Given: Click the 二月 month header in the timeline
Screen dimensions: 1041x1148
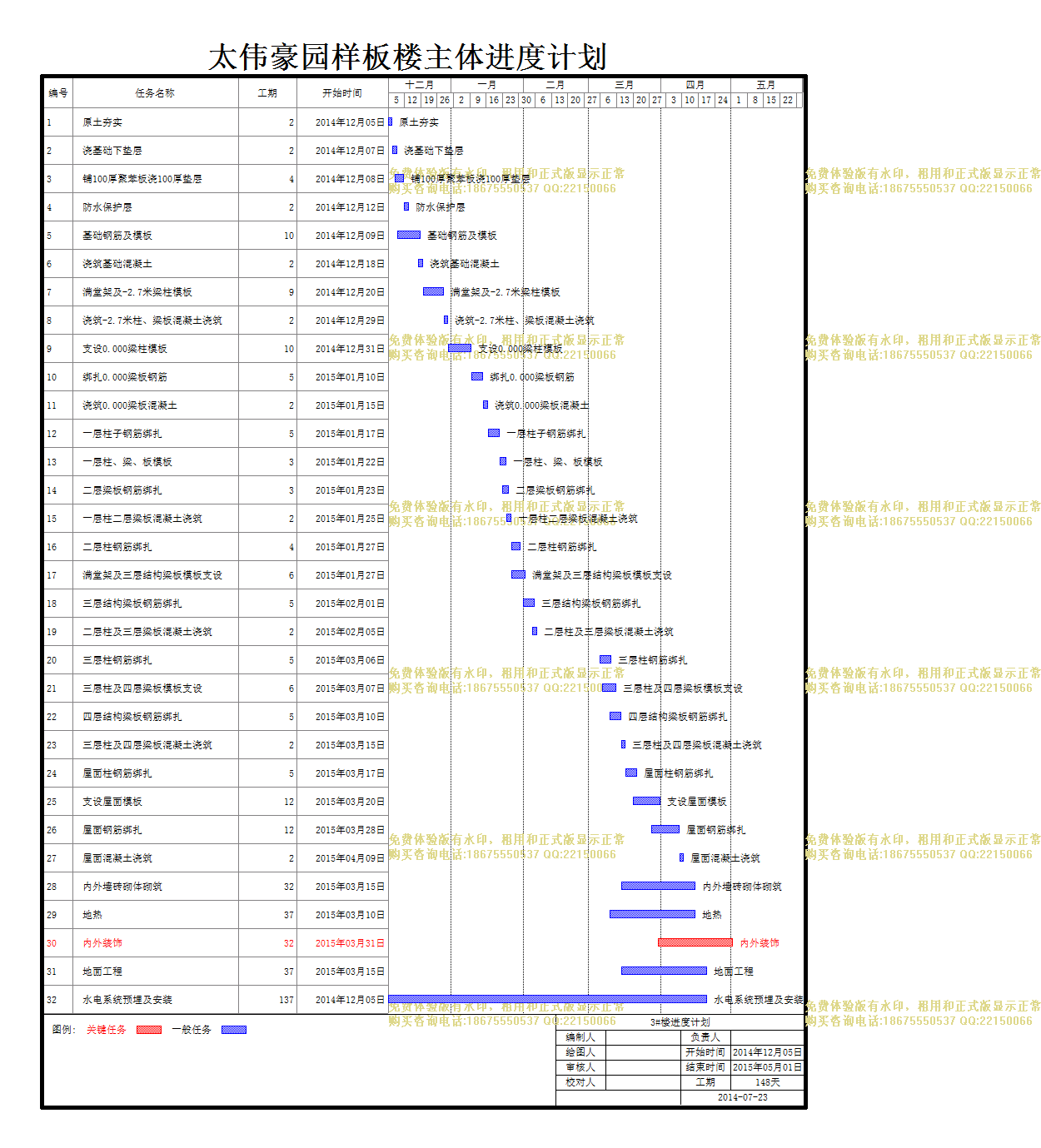Looking at the screenshot, I should (x=555, y=85).
